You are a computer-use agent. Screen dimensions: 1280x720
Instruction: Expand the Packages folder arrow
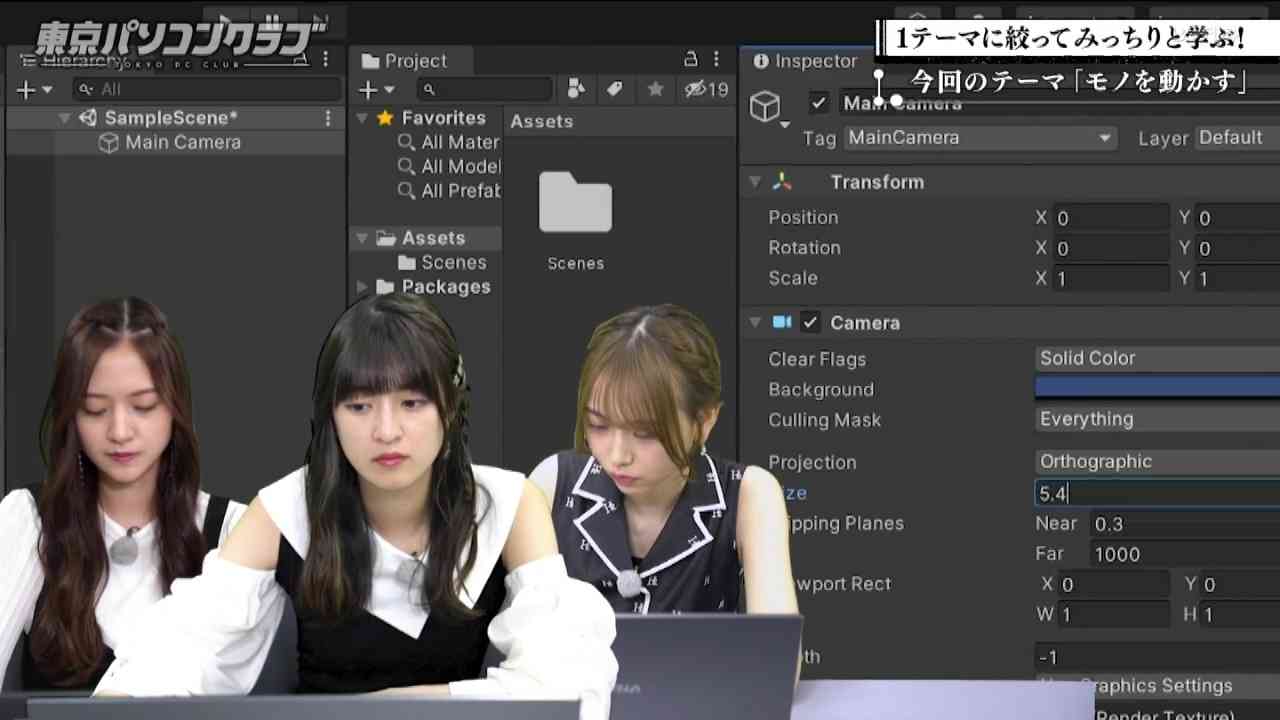pyautogui.click(x=362, y=287)
